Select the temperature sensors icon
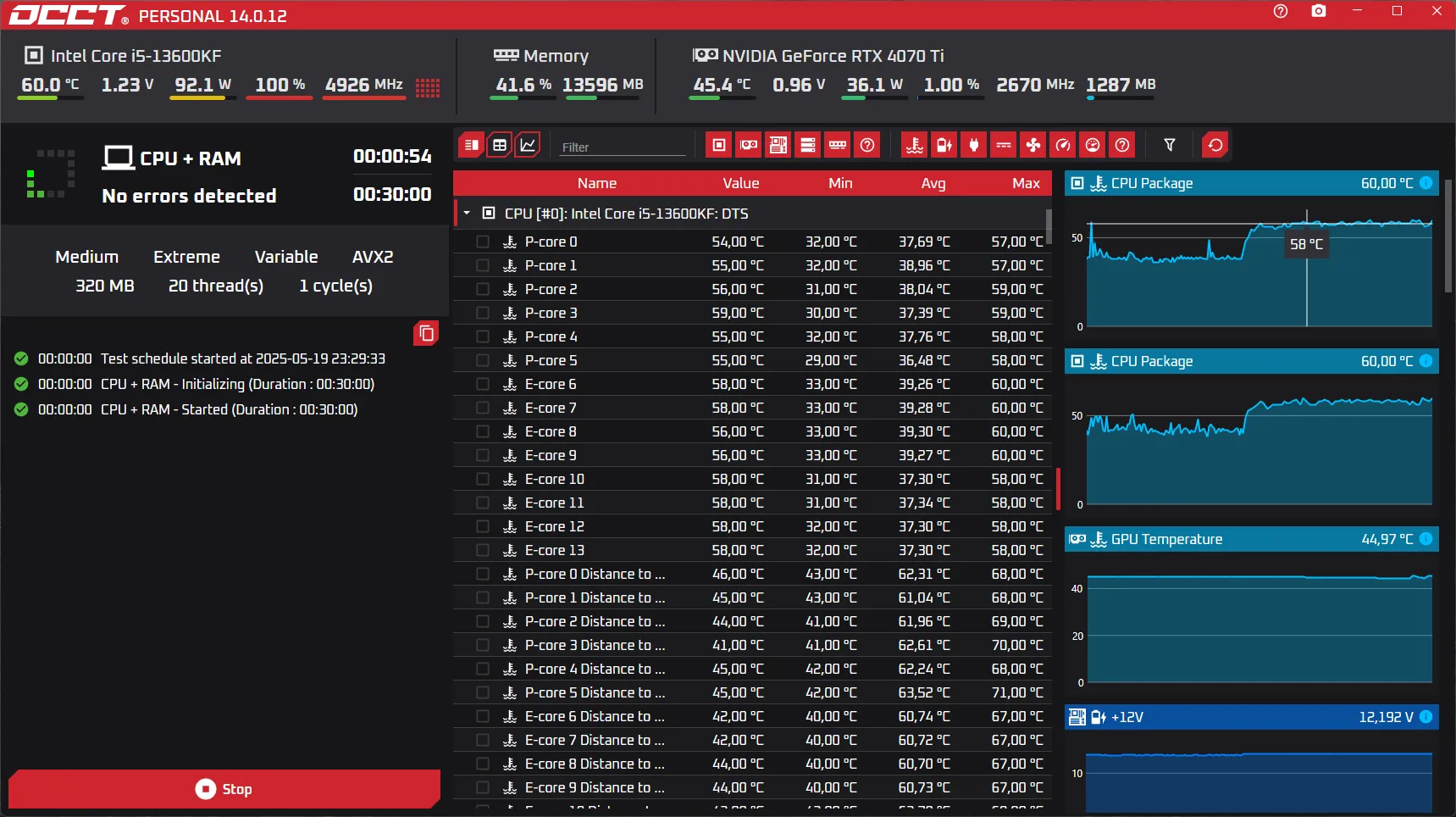This screenshot has height=817, width=1456. [915, 145]
